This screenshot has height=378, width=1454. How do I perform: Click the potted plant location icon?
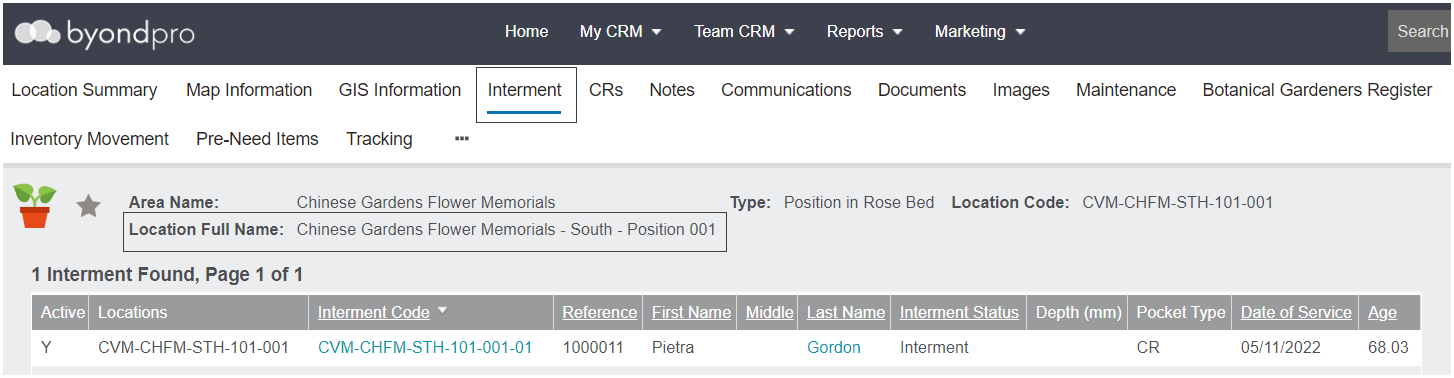35,206
